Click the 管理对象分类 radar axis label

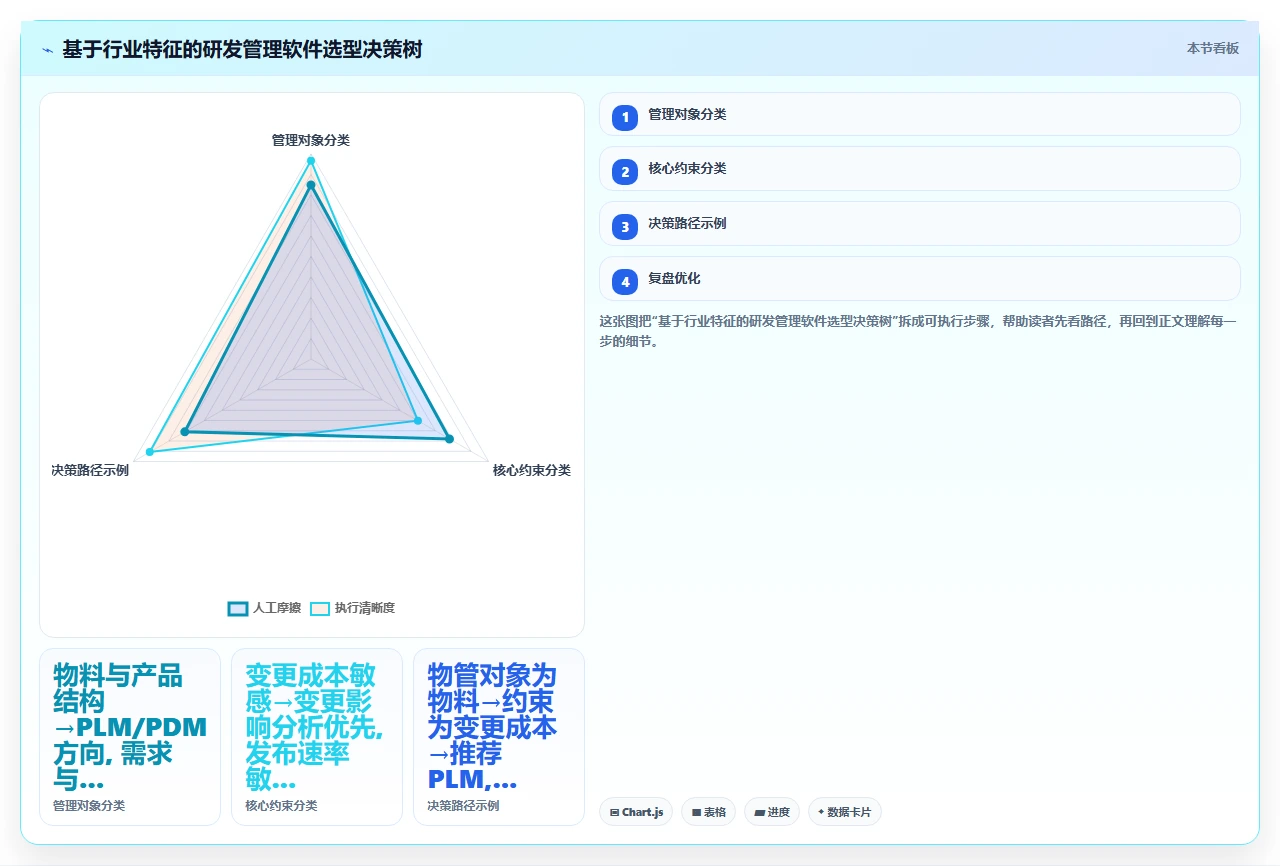[311, 140]
